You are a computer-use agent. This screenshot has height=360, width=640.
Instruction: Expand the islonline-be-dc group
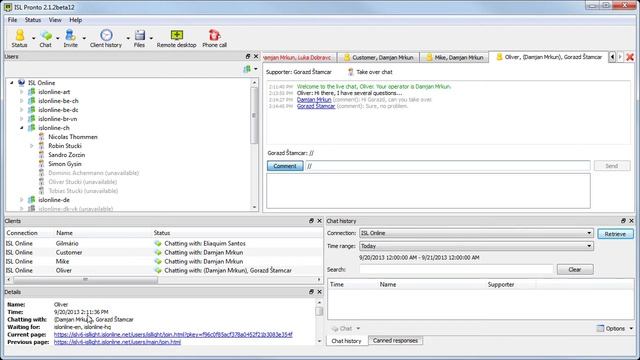point(22,110)
